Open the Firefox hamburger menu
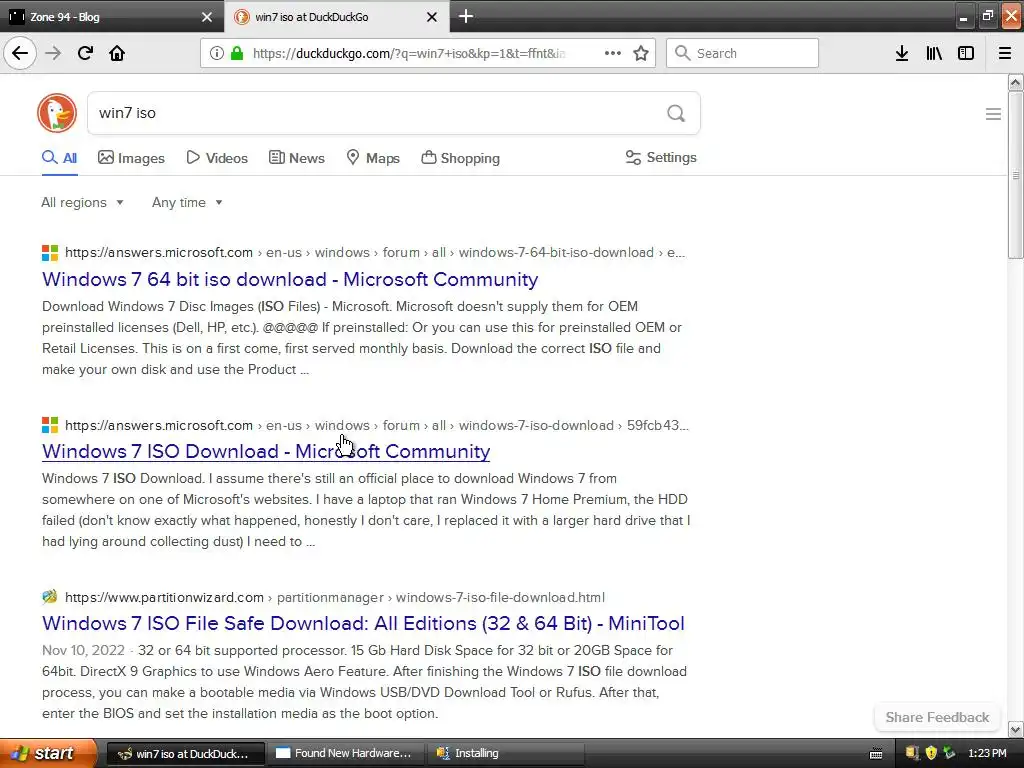Screen dimensions: 1024x768 pos(1005,53)
